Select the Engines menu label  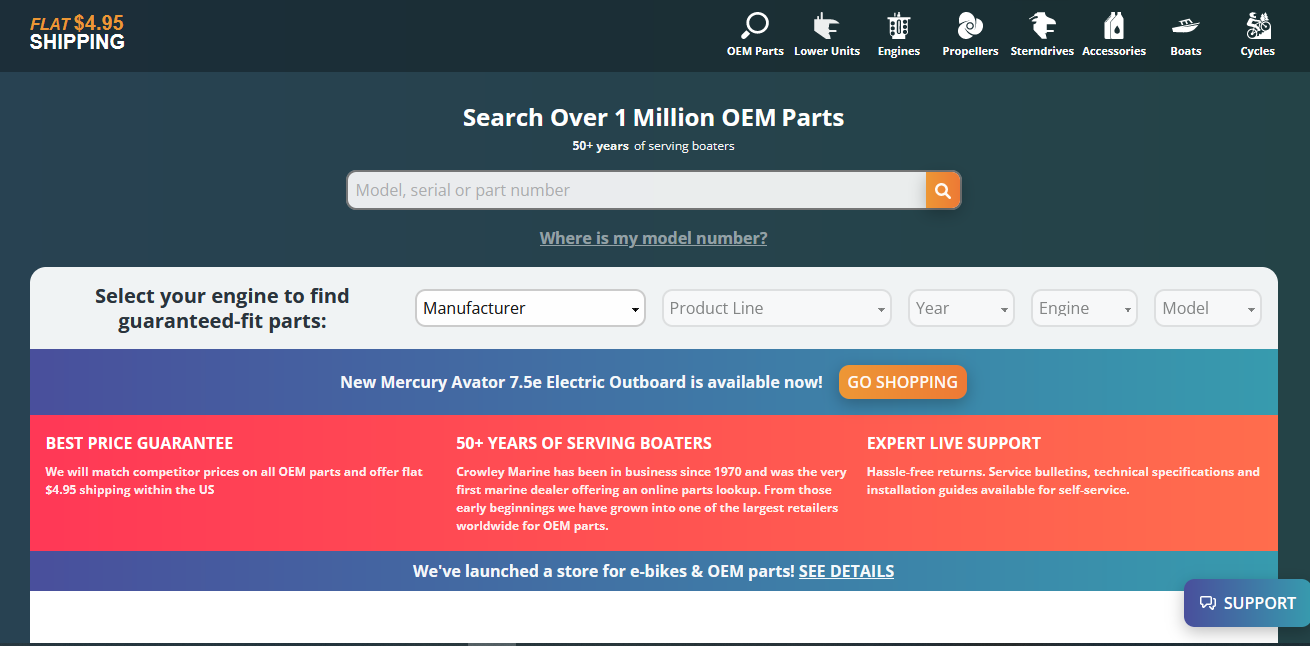[899, 51]
